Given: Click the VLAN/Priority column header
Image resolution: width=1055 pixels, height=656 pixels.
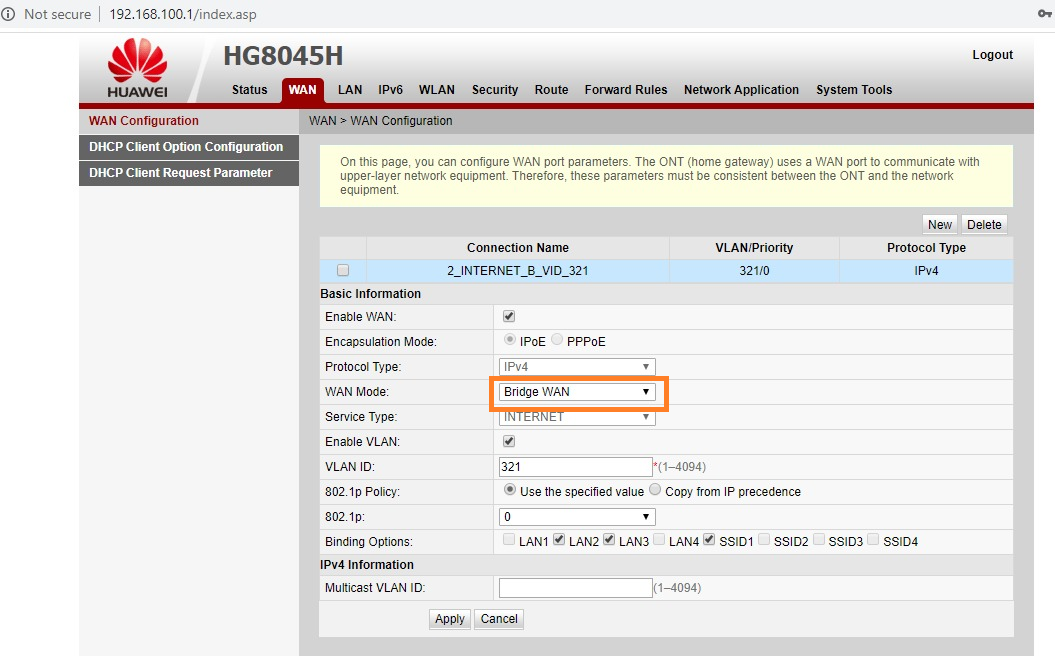Looking at the screenshot, I should 754,248.
